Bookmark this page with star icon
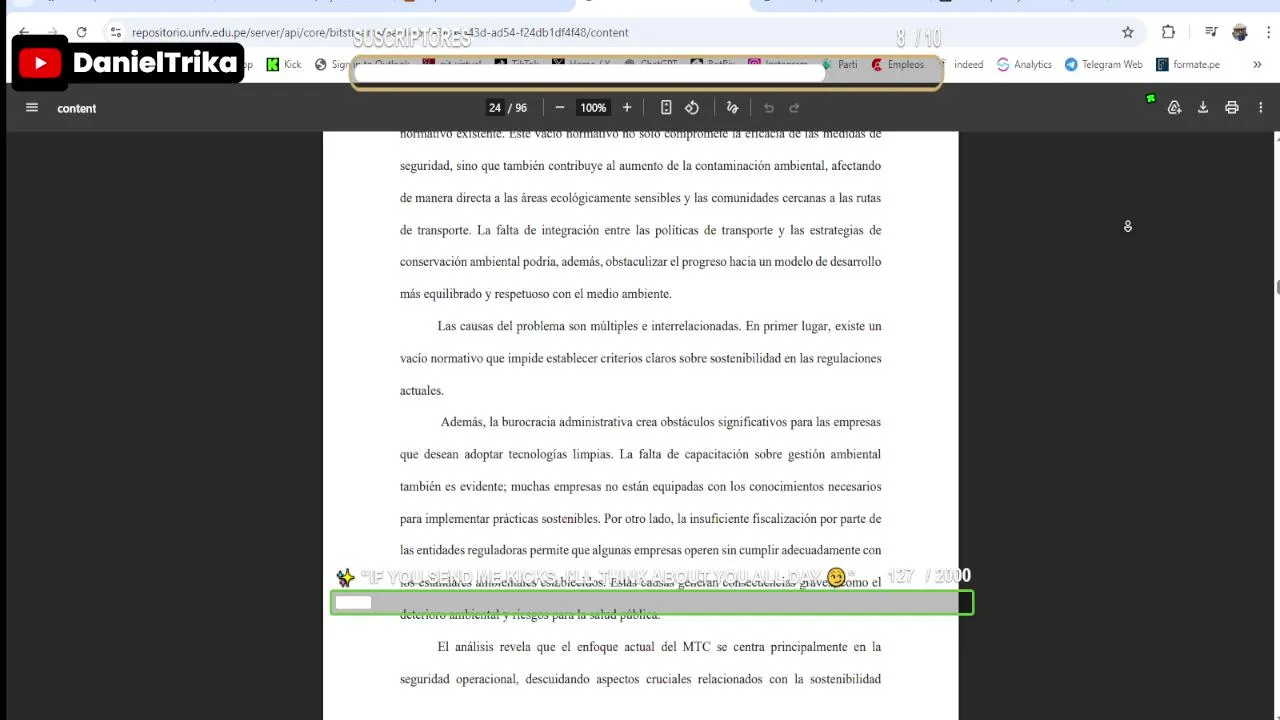This screenshot has width=1280, height=720. coord(1128,32)
